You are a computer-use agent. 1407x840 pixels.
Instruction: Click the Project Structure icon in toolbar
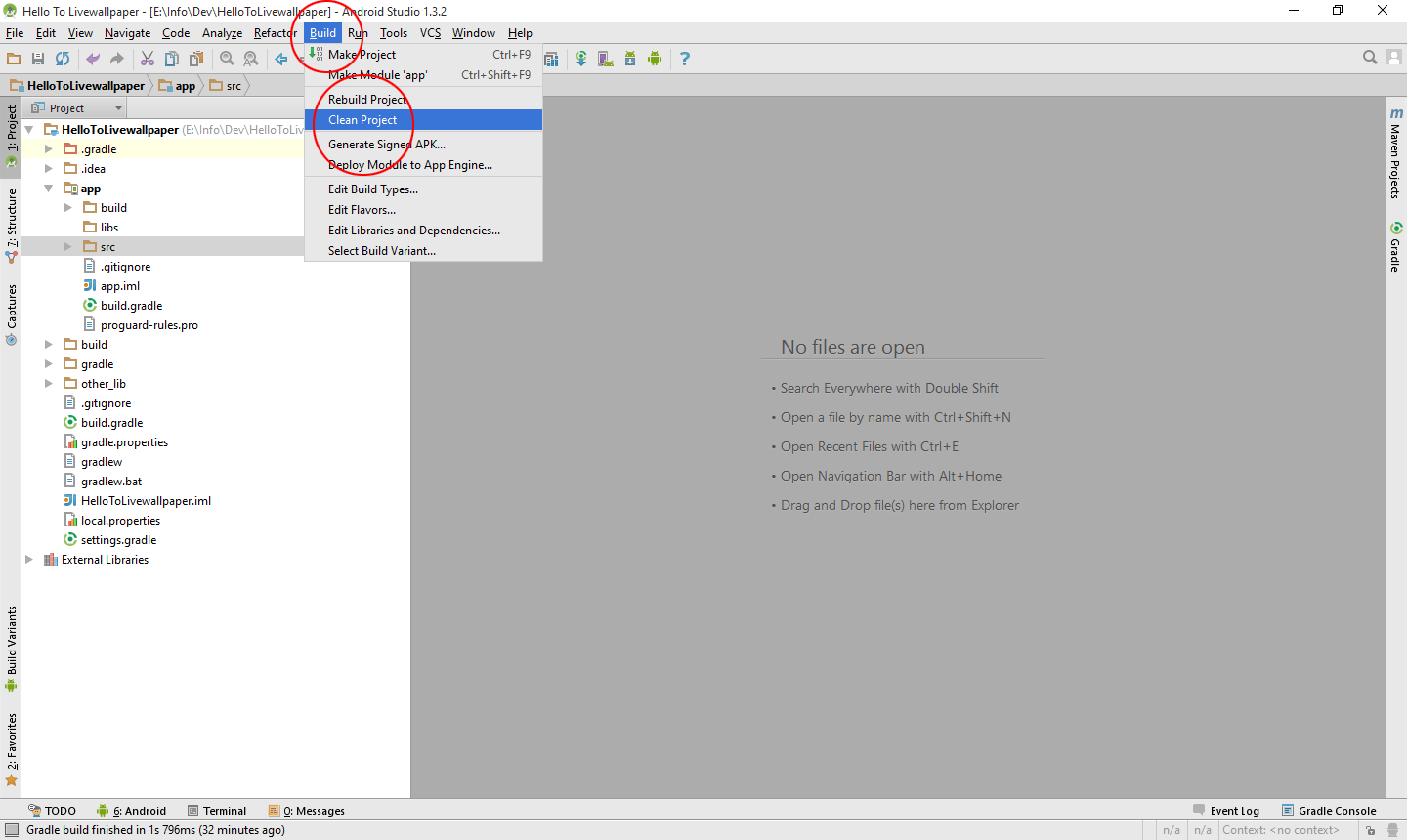(x=551, y=59)
